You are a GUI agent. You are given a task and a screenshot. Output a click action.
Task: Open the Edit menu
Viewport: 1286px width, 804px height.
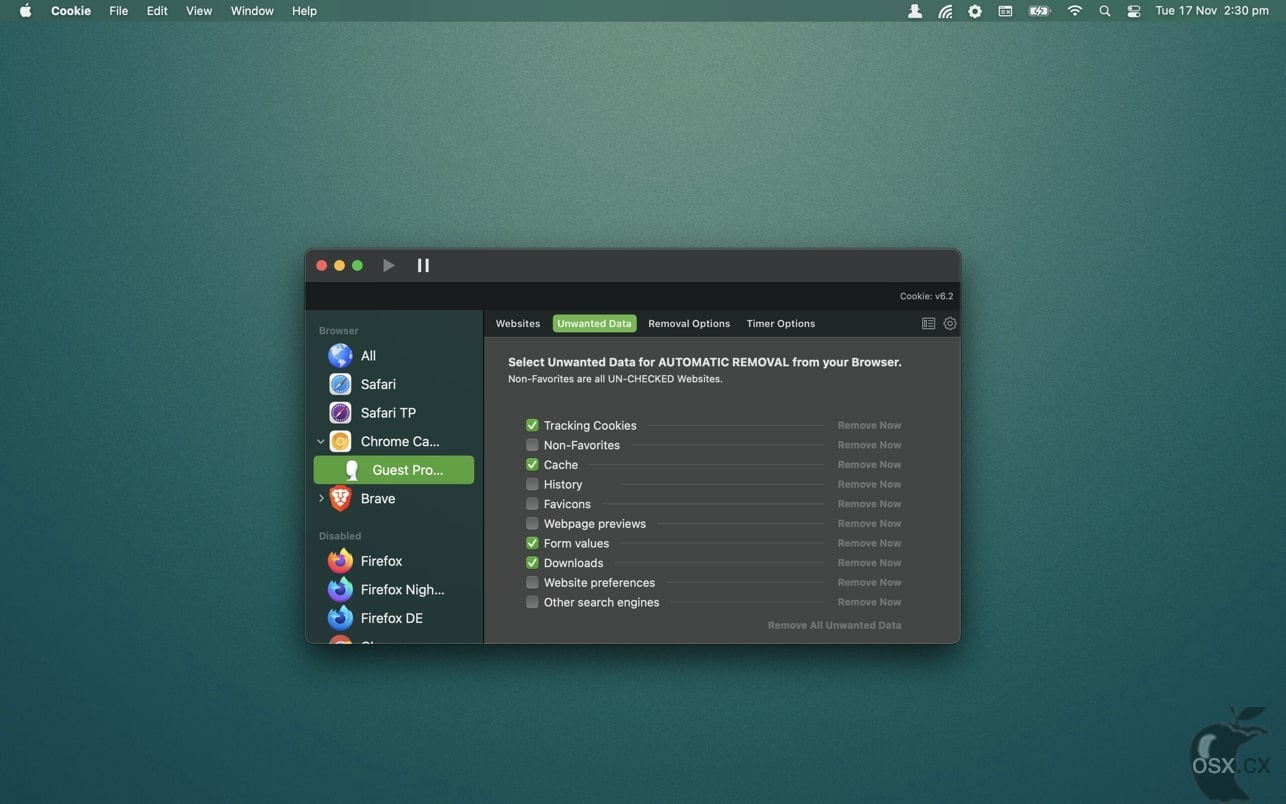click(157, 11)
